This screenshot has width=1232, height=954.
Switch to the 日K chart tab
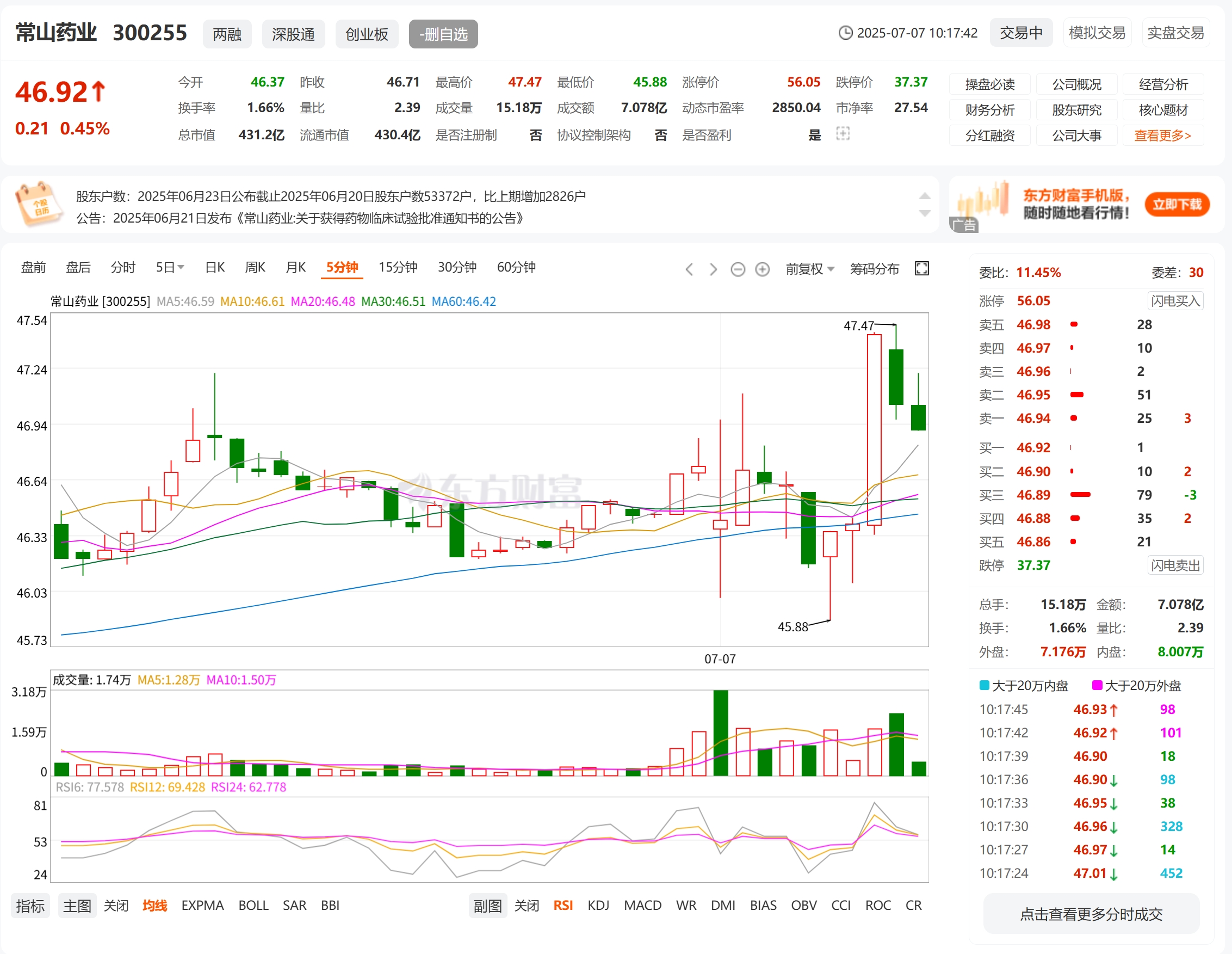(215, 267)
